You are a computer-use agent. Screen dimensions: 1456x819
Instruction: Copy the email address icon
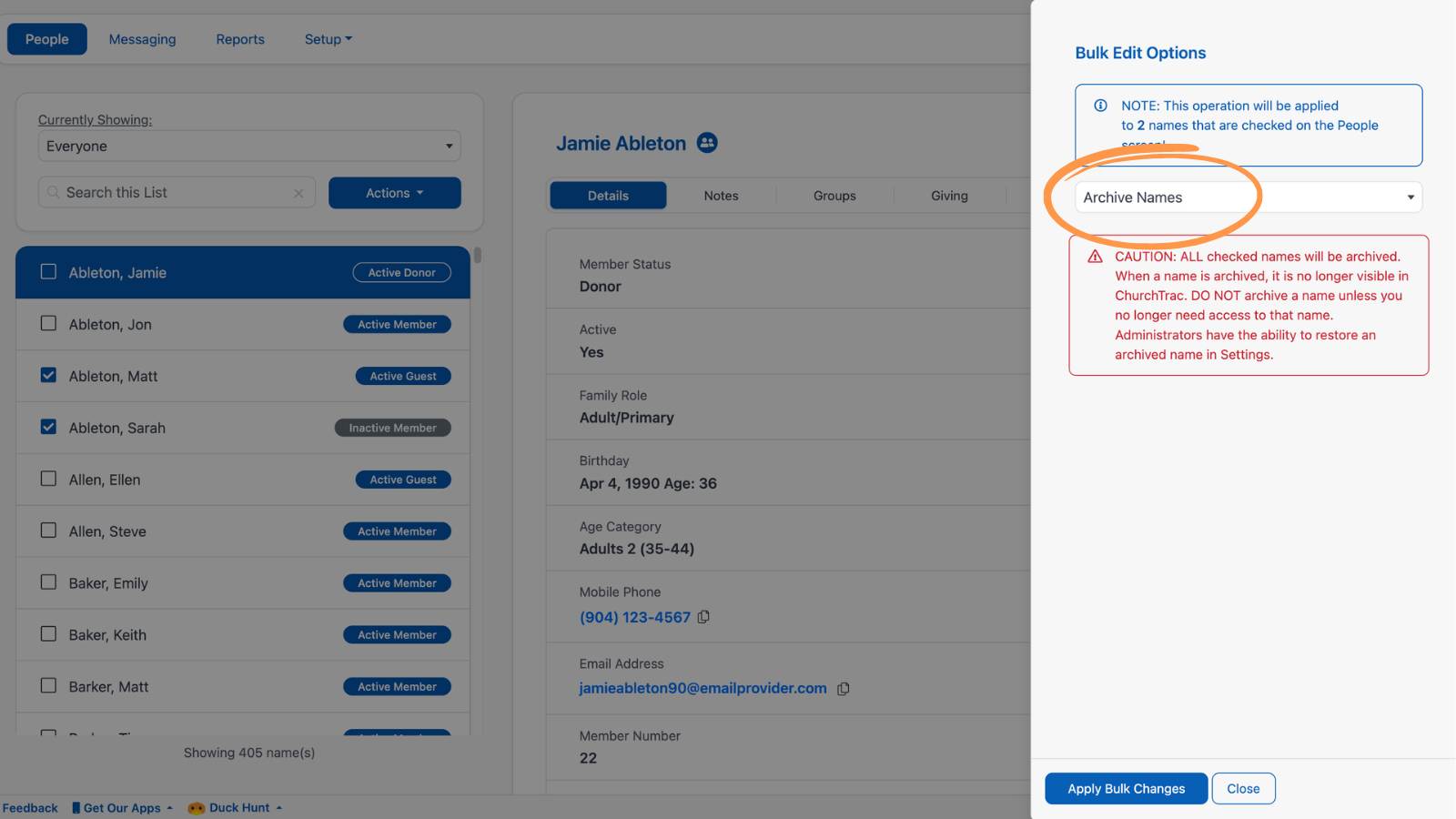[844, 689]
